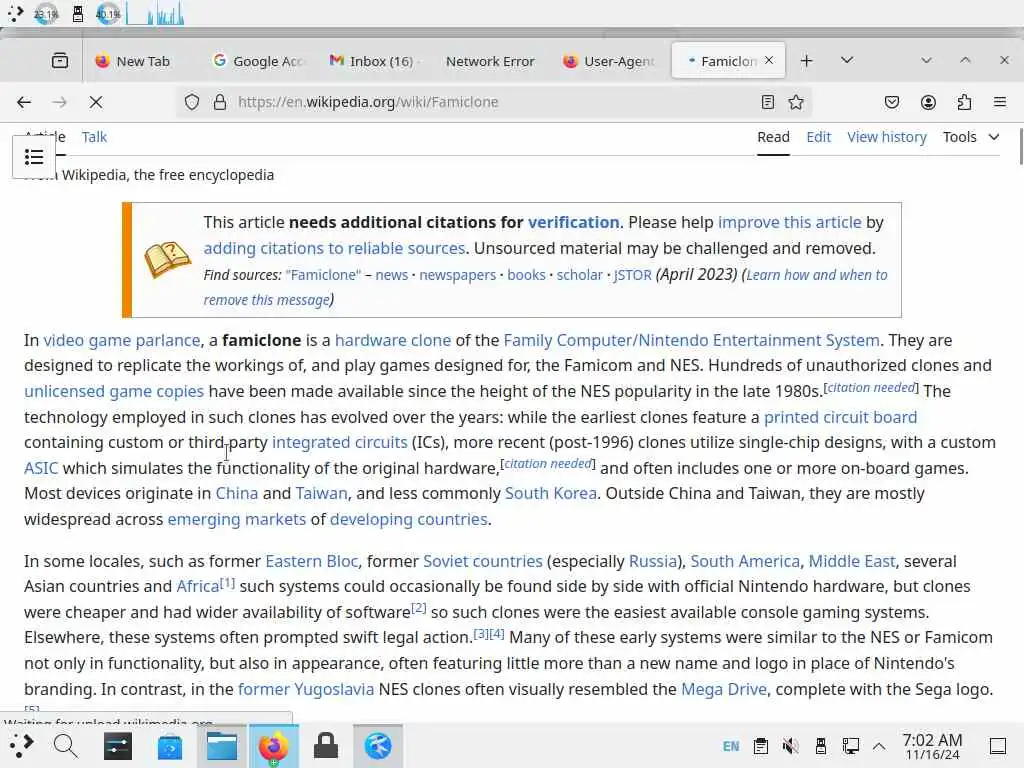Open Nintendo Entertainment System link
Viewport: 1024px width, 768px height.
tap(692, 340)
